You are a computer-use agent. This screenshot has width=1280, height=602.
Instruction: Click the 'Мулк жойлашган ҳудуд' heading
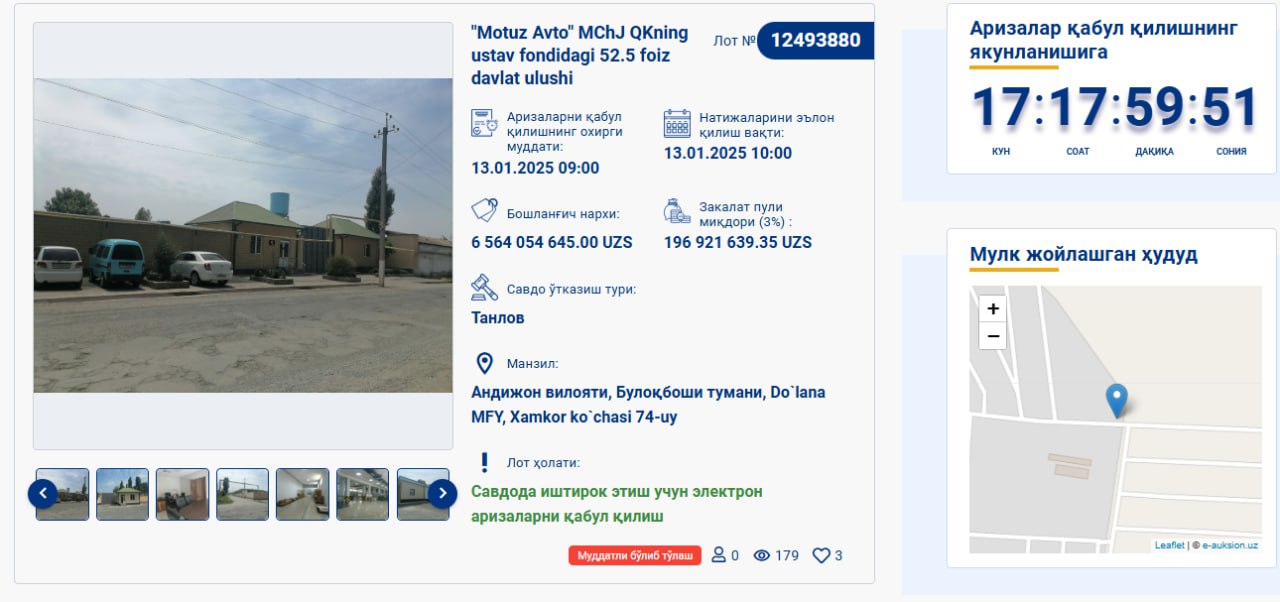pyautogui.click(x=1084, y=254)
